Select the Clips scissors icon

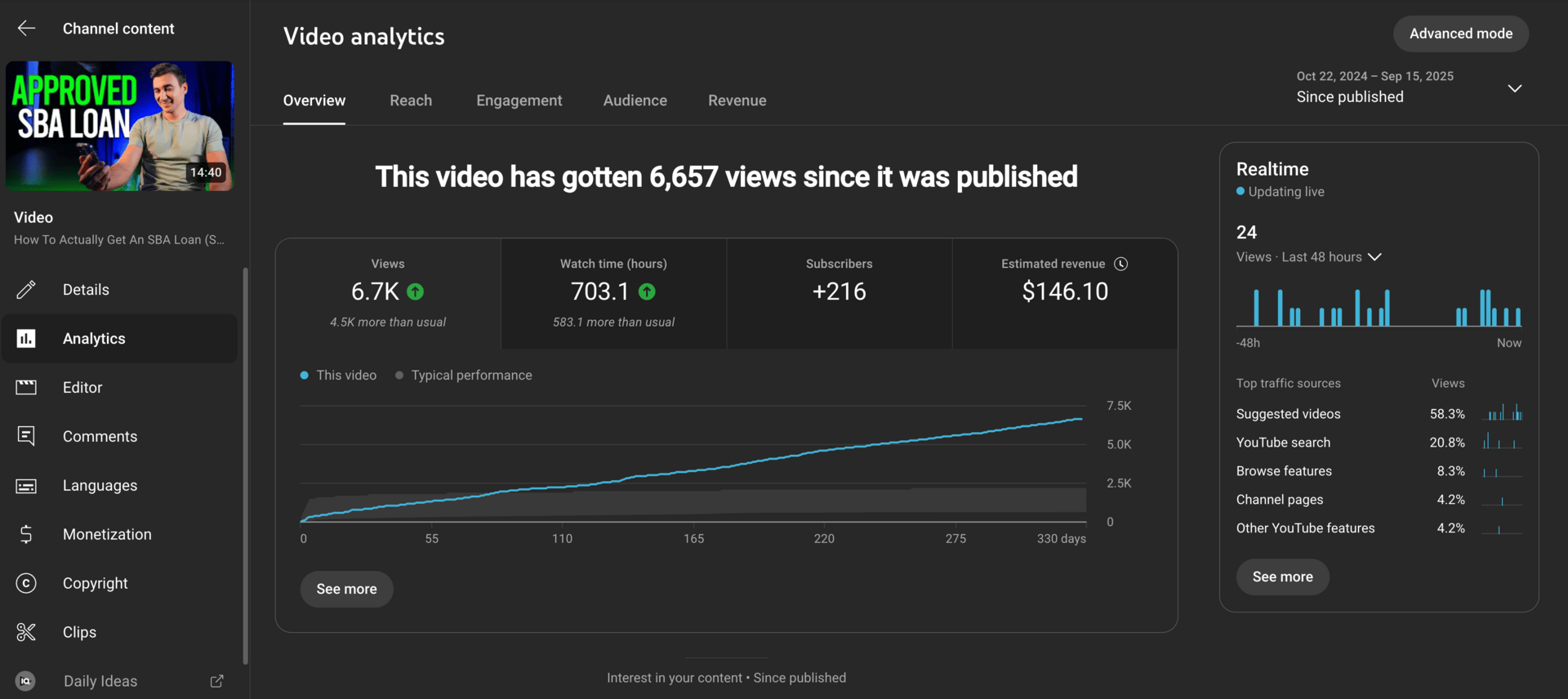(26, 632)
